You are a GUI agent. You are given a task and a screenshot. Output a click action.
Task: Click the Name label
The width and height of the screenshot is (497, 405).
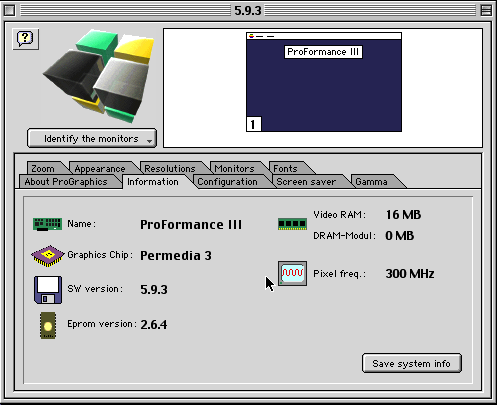pyautogui.click(x=81, y=224)
